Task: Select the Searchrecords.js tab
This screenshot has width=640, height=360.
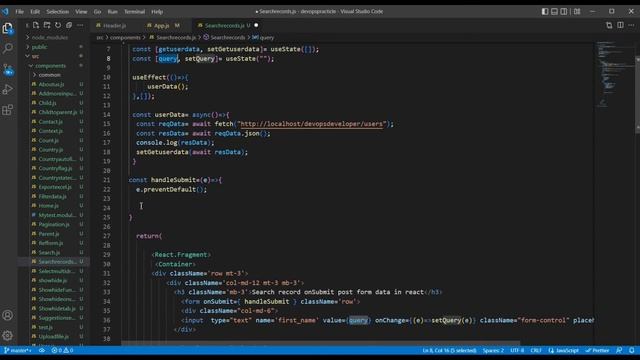Action: (224, 25)
